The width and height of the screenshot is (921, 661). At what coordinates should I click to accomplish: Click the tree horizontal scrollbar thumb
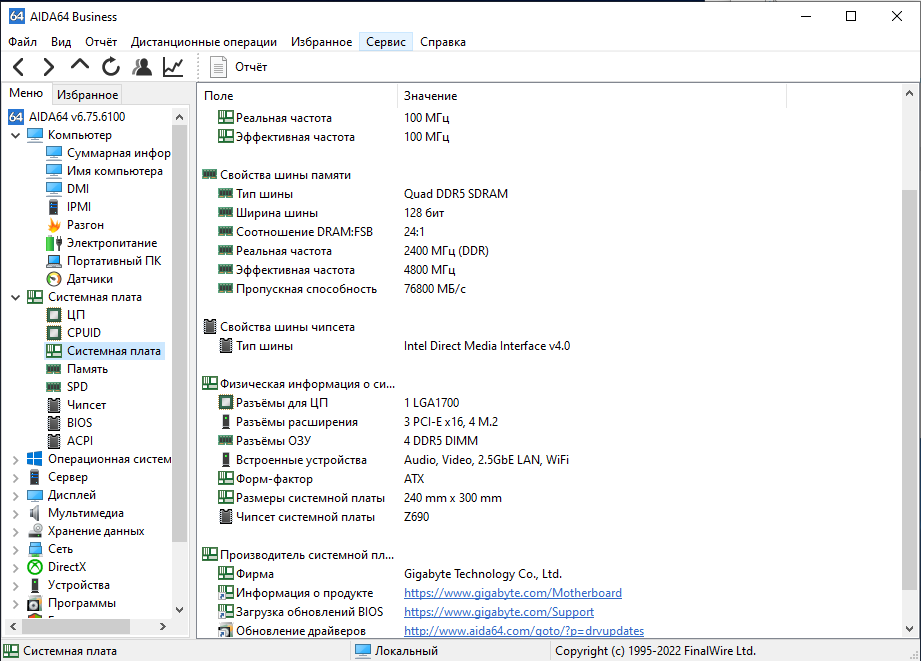(75, 627)
